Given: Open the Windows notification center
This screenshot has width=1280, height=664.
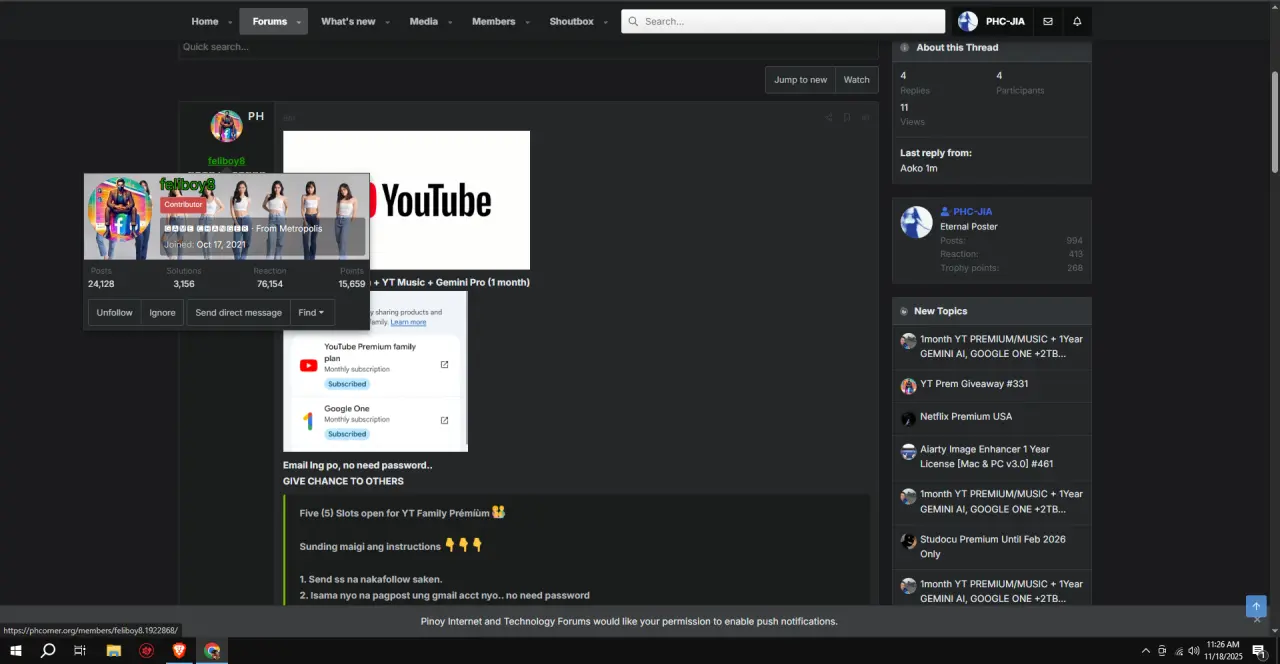Looking at the screenshot, I should coord(1259,651).
